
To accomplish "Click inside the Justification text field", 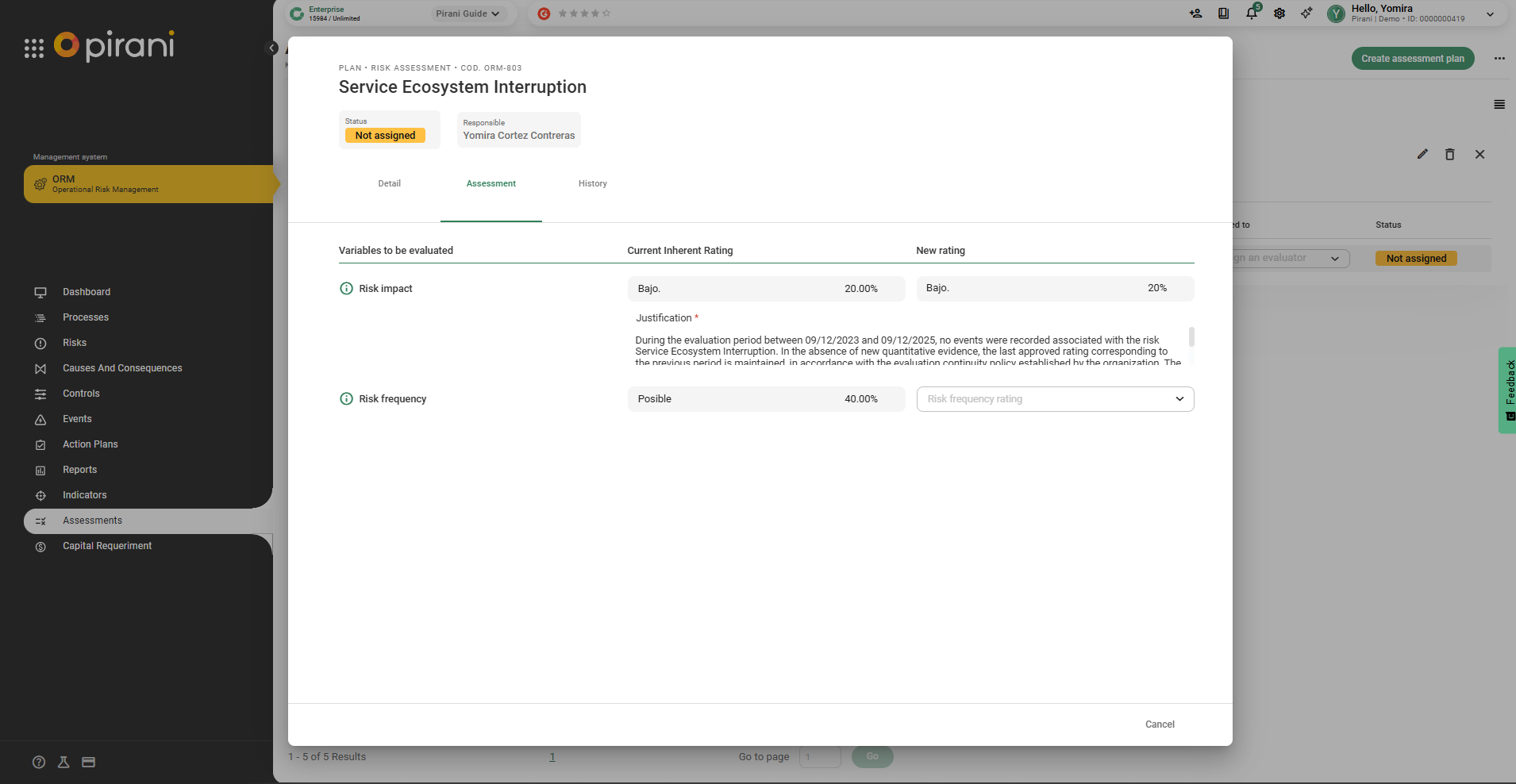I will tap(905, 351).
